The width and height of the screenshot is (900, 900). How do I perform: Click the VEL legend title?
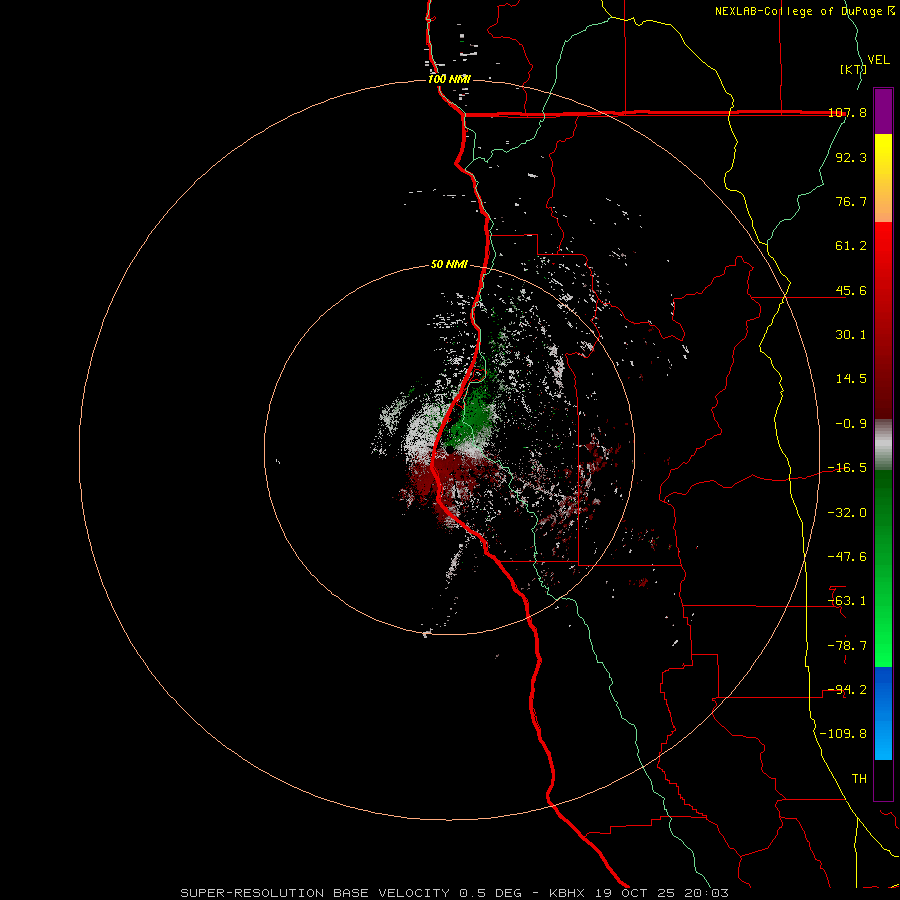[878, 60]
